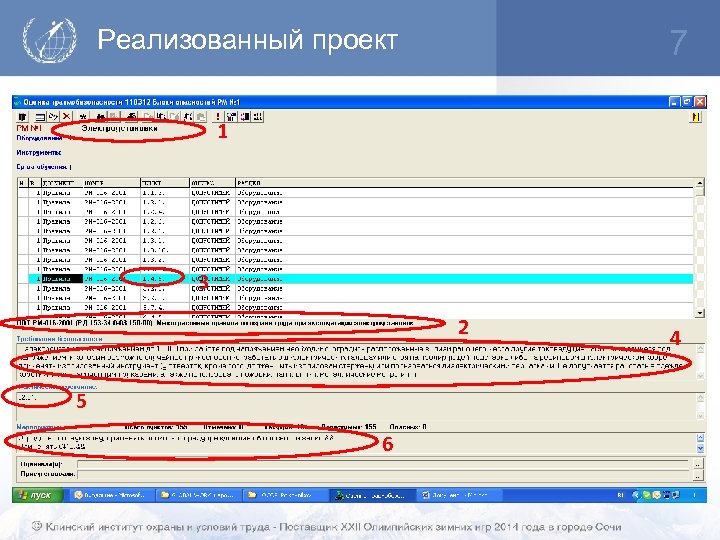Click the table scrollbar up arrow
The image size is (720, 540).
[x=699, y=183]
